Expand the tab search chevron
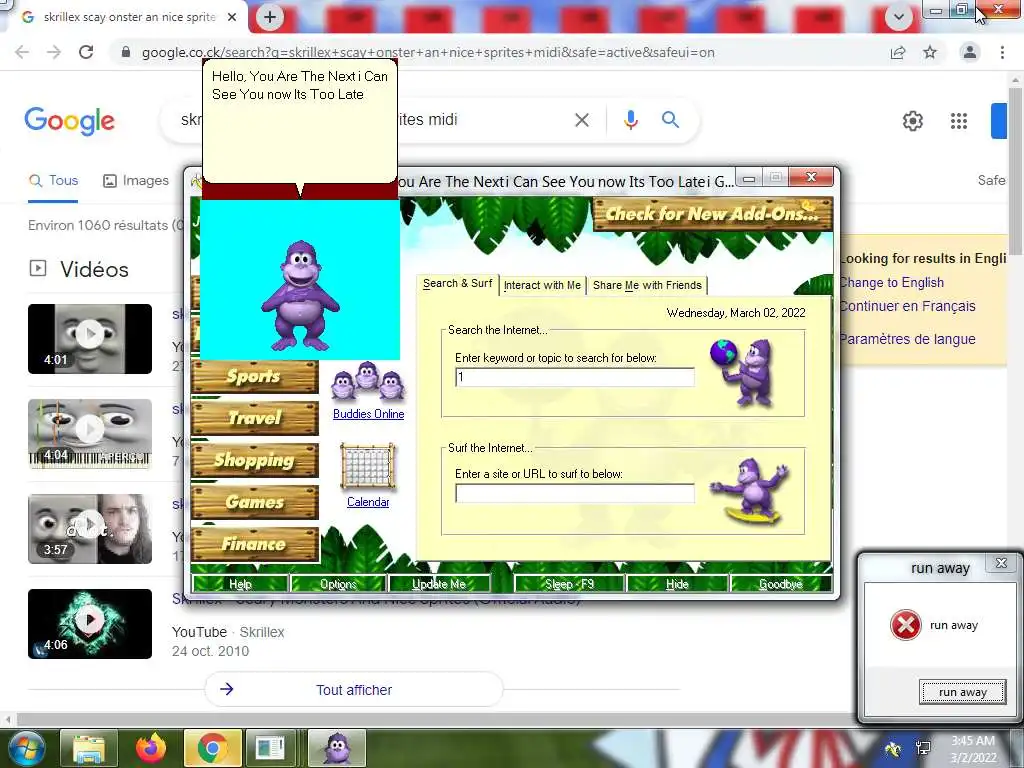This screenshot has height=768, width=1024. 899,17
